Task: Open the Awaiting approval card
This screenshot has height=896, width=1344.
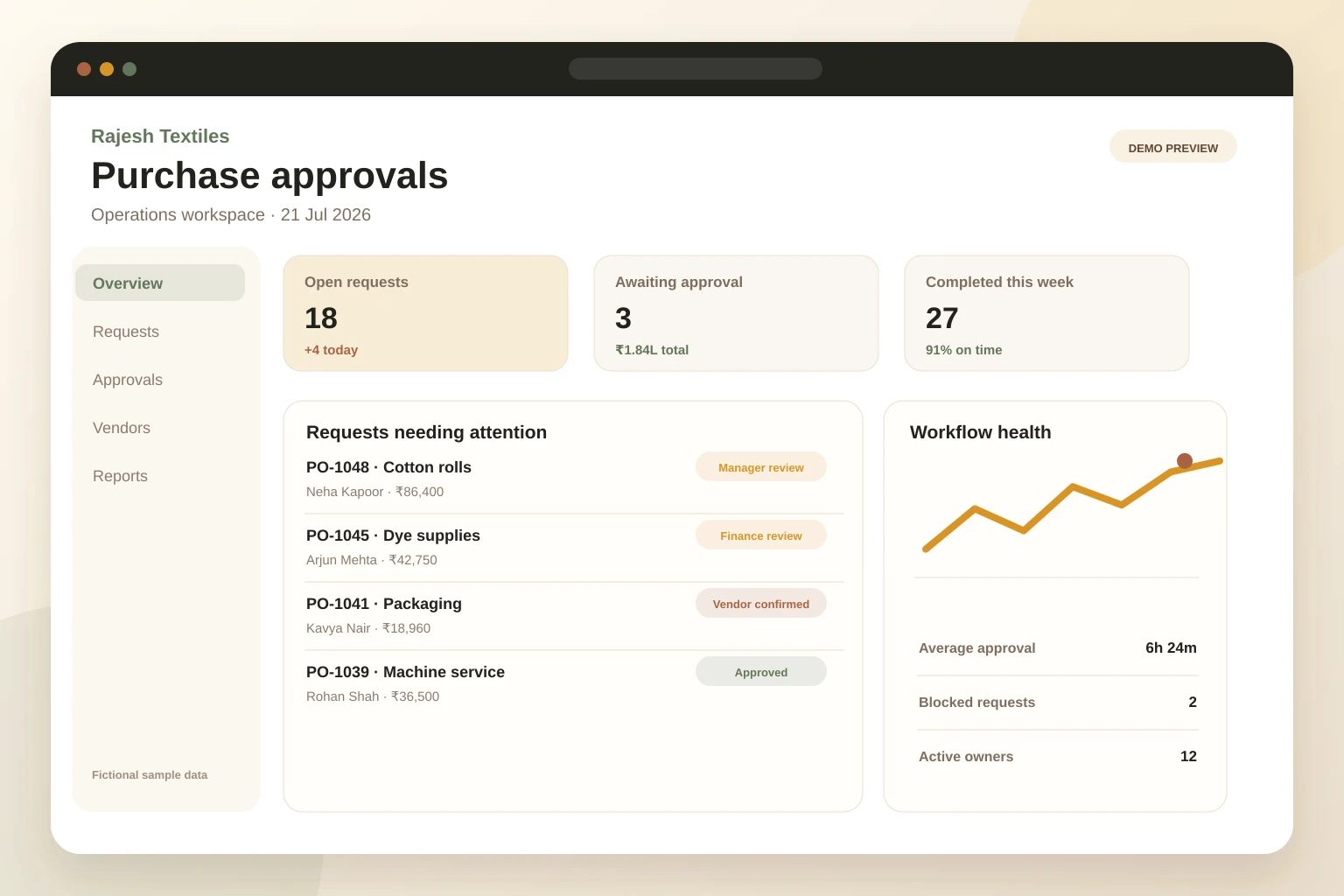Action: click(736, 313)
